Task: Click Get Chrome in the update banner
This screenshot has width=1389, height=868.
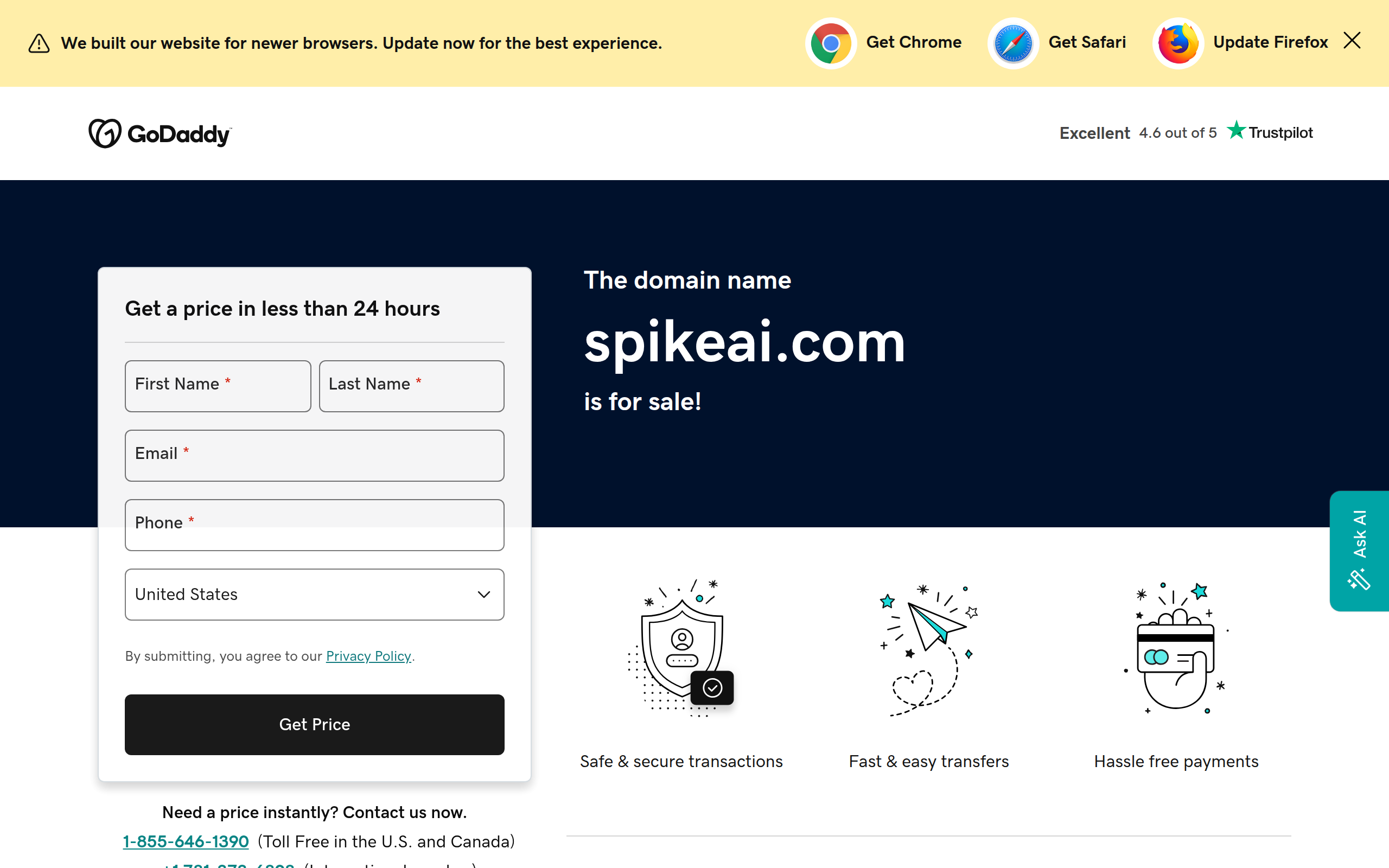Action: click(x=913, y=42)
